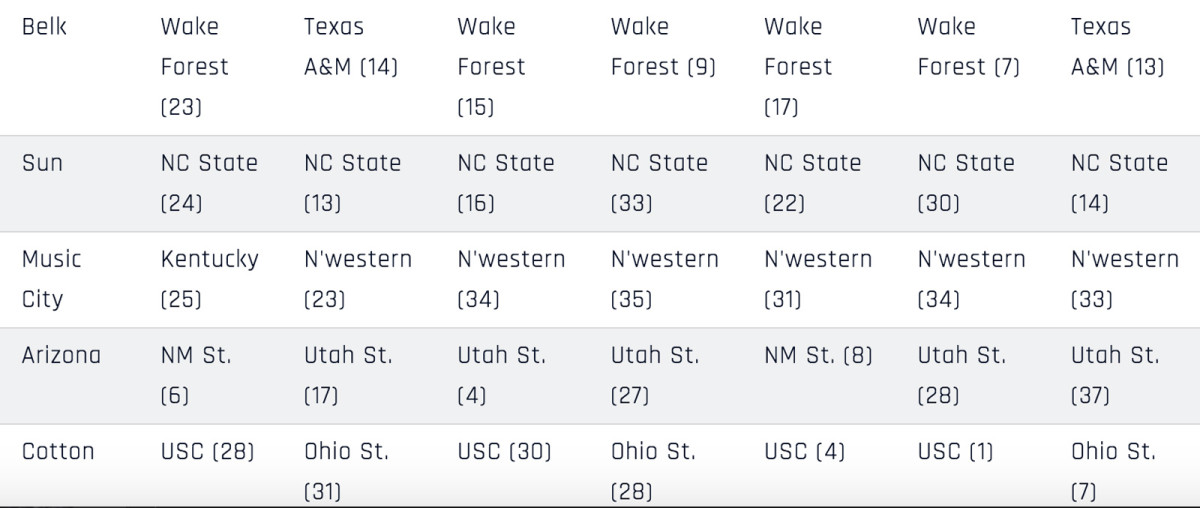
Task: Click the Belk row label
Action: coord(44,27)
